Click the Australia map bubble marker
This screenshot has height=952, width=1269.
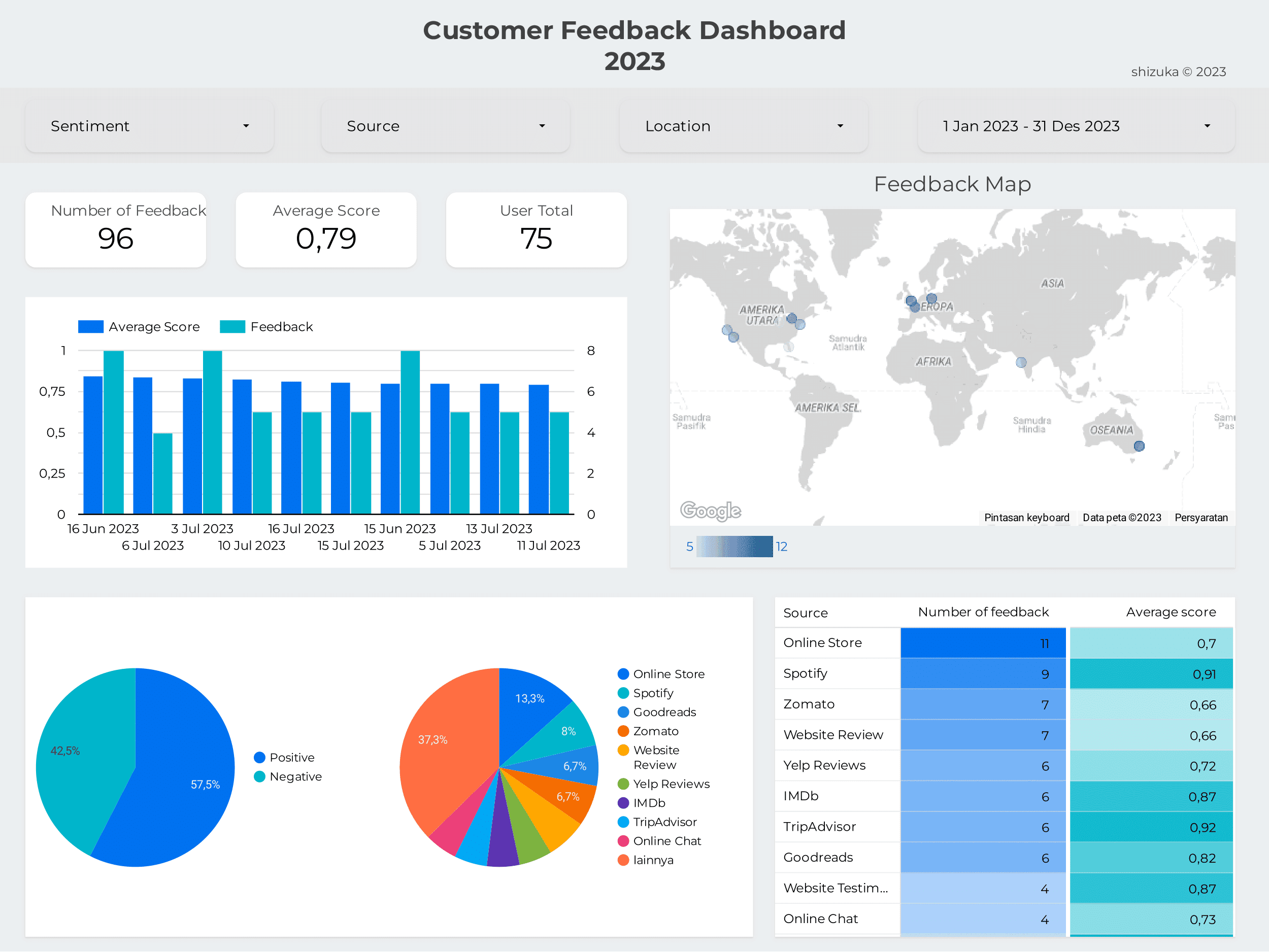(x=1140, y=446)
